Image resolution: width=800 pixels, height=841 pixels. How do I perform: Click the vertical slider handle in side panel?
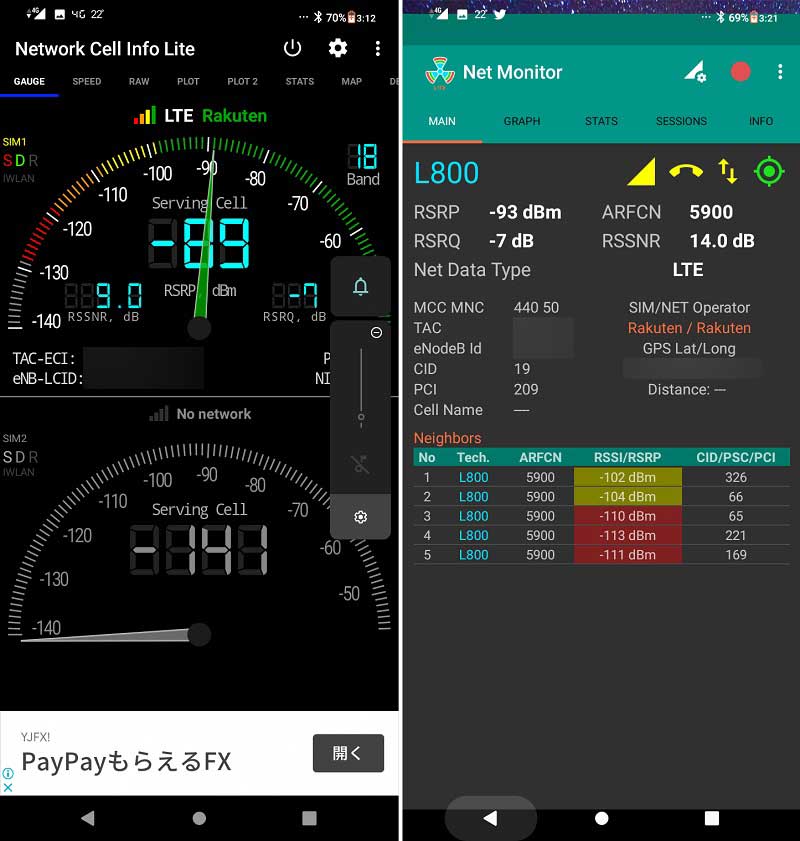pyautogui.click(x=361, y=417)
